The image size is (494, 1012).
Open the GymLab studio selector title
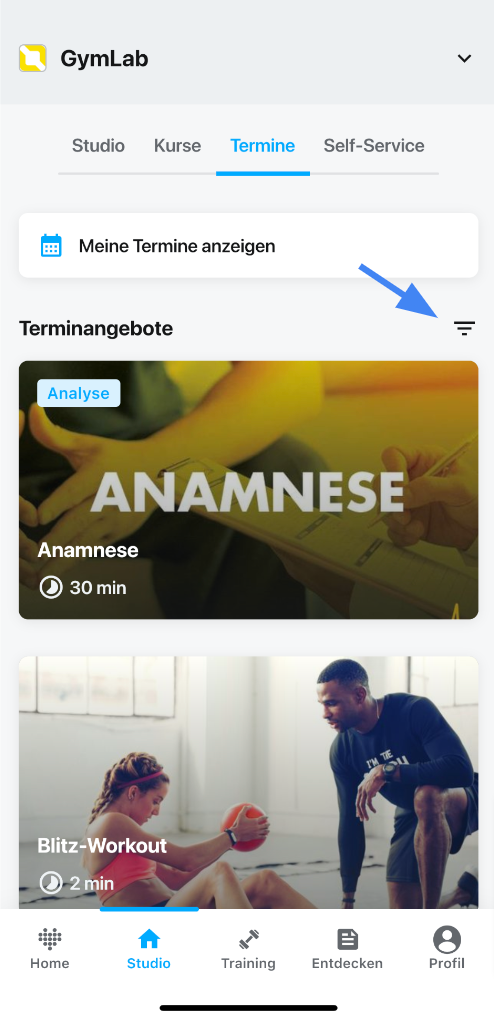click(105, 59)
